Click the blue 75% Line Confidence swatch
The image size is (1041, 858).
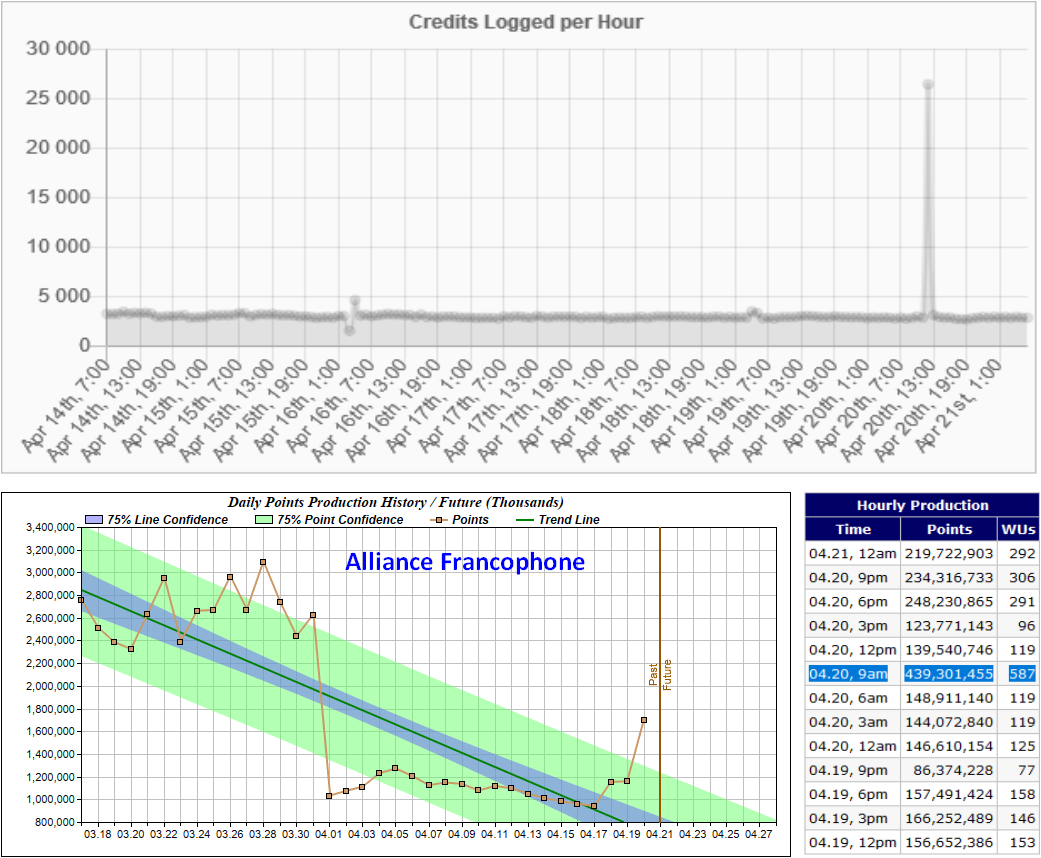click(x=96, y=520)
